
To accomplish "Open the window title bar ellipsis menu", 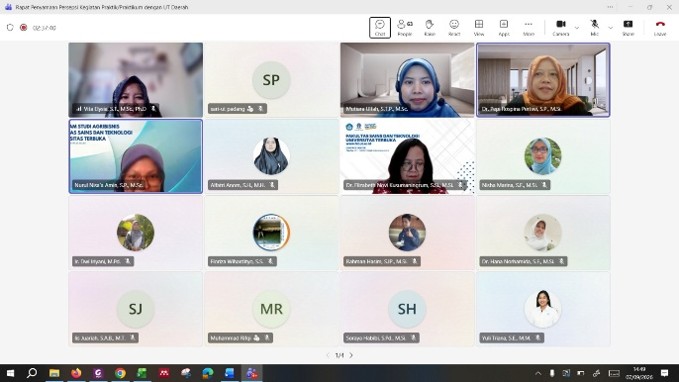I will coord(610,7).
